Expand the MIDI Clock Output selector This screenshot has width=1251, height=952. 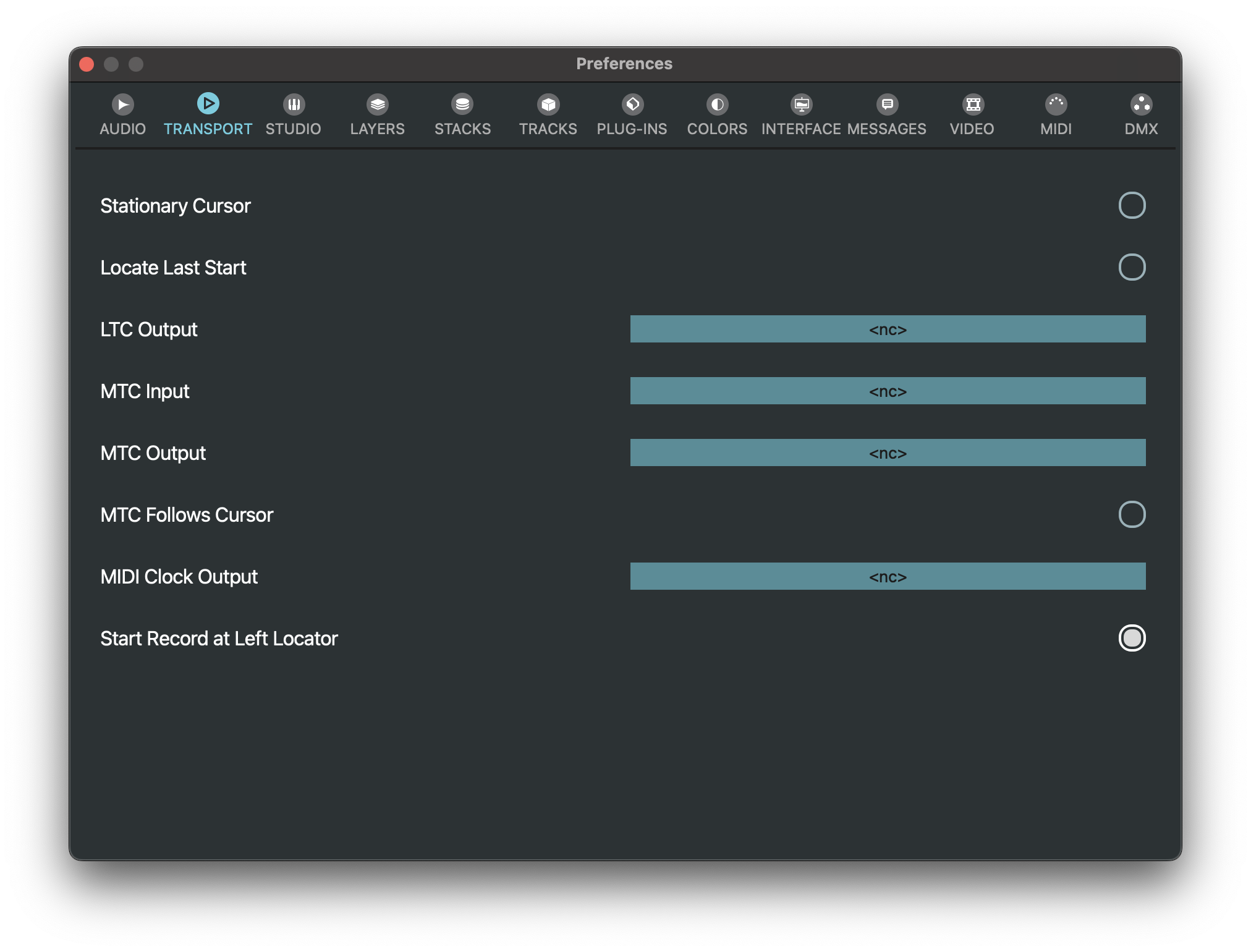[x=888, y=576]
